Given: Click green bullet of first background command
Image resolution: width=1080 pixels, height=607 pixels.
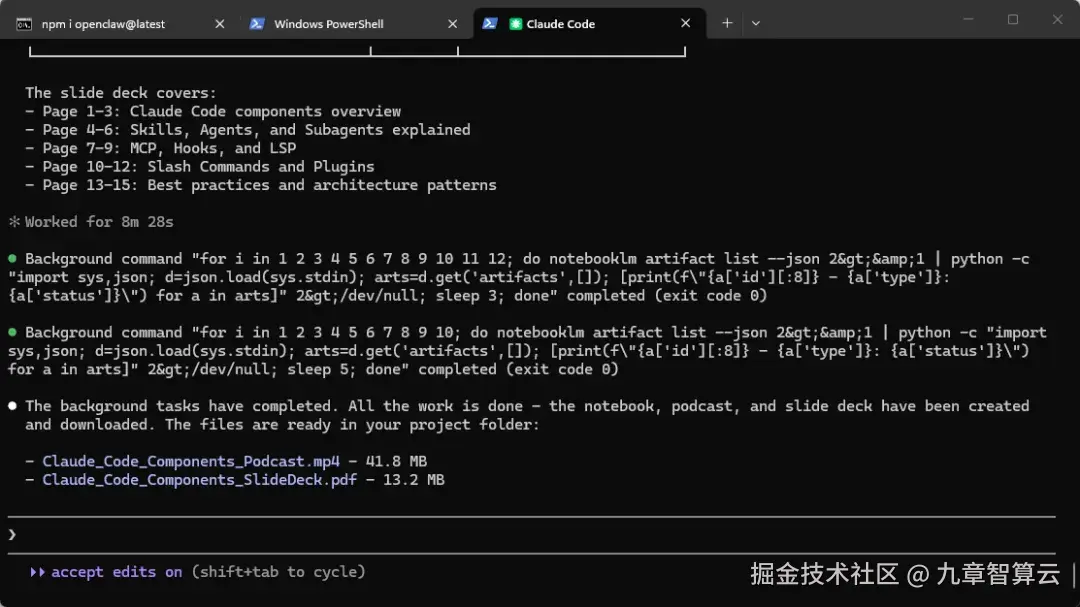Looking at the screenshot, I should point(12,258).
